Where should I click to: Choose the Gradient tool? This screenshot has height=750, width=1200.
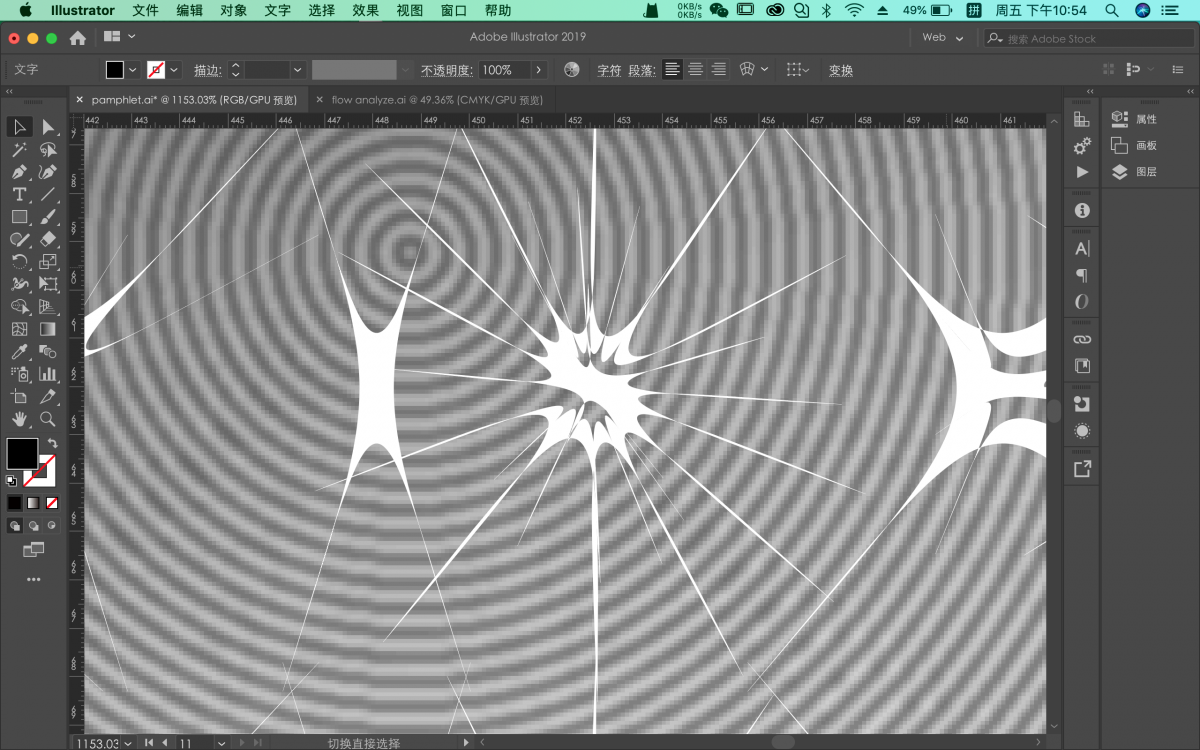coord(48,329)
